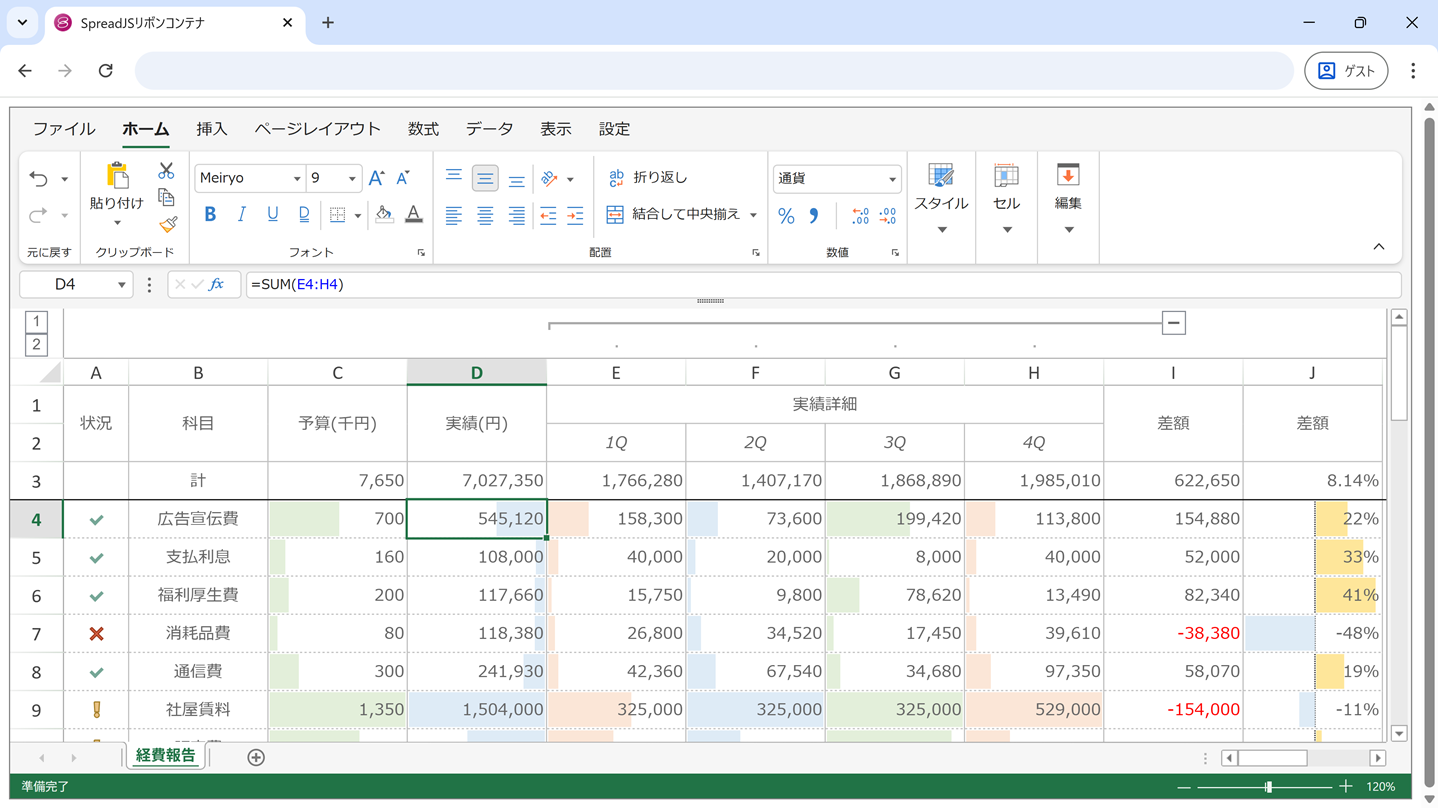The image size is (1438, 808).
Task: Toggle middle vertical alignment
Action: pyautogui.click(x=485, y=178)
